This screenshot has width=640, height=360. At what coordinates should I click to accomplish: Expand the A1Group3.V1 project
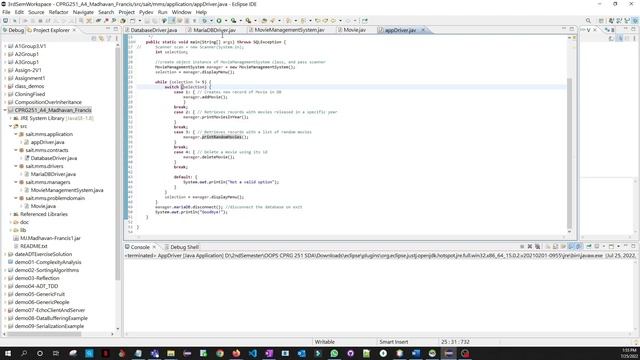click(5, 46)
